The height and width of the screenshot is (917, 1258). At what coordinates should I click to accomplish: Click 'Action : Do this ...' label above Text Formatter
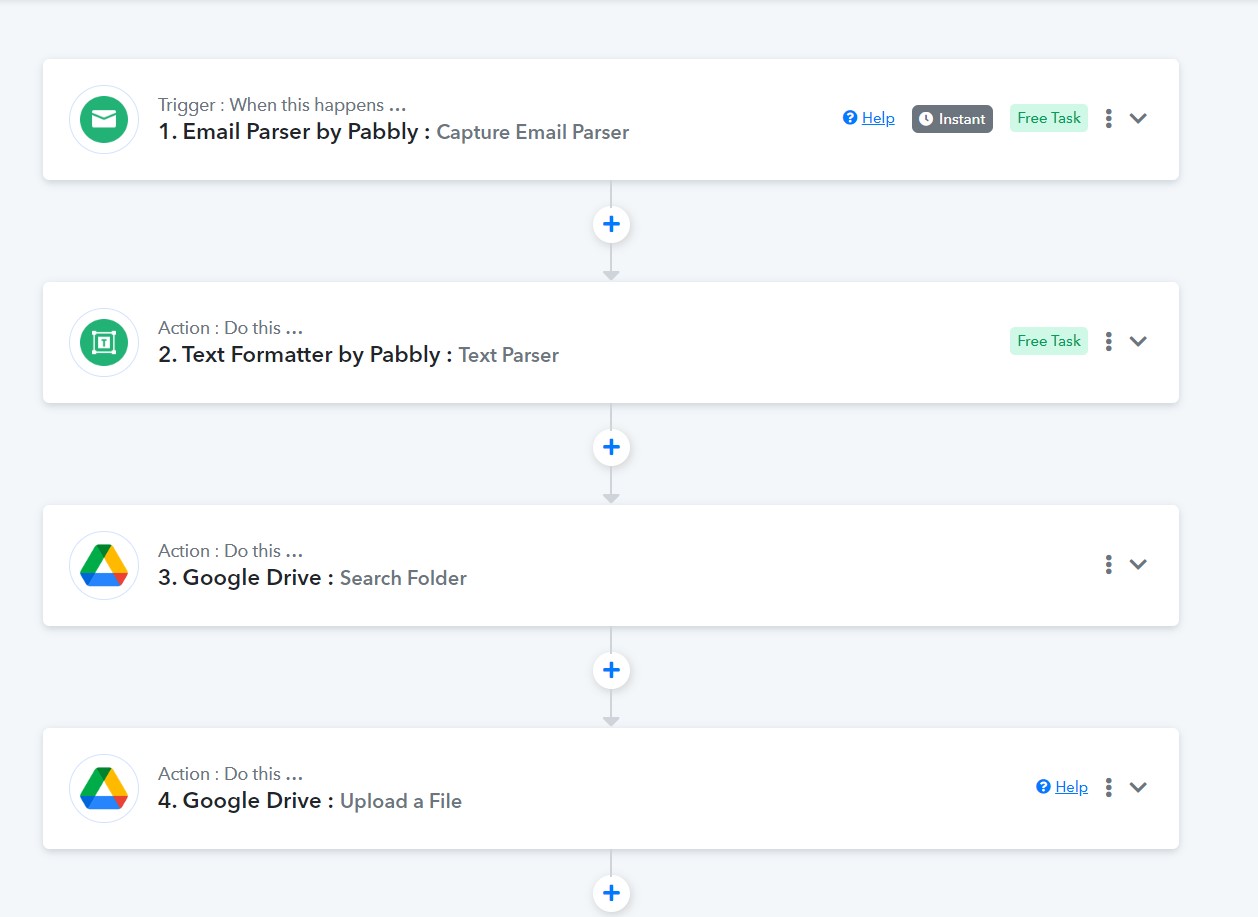(x=230, y=328)
